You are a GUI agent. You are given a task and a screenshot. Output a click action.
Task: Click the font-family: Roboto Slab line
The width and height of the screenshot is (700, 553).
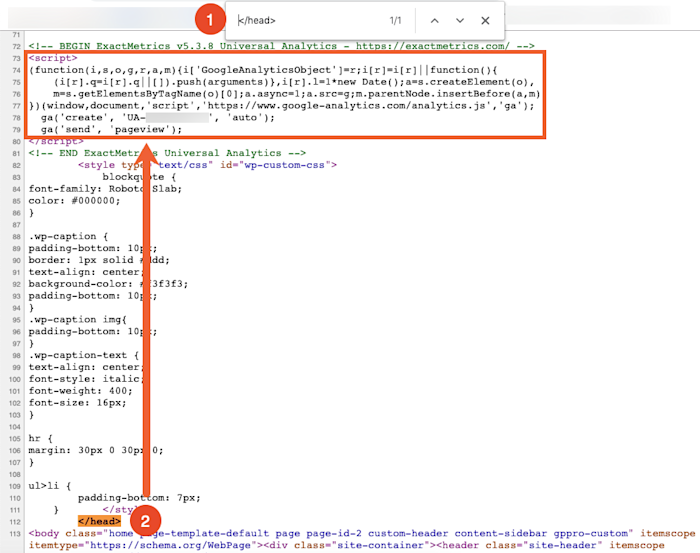[105, 189]
